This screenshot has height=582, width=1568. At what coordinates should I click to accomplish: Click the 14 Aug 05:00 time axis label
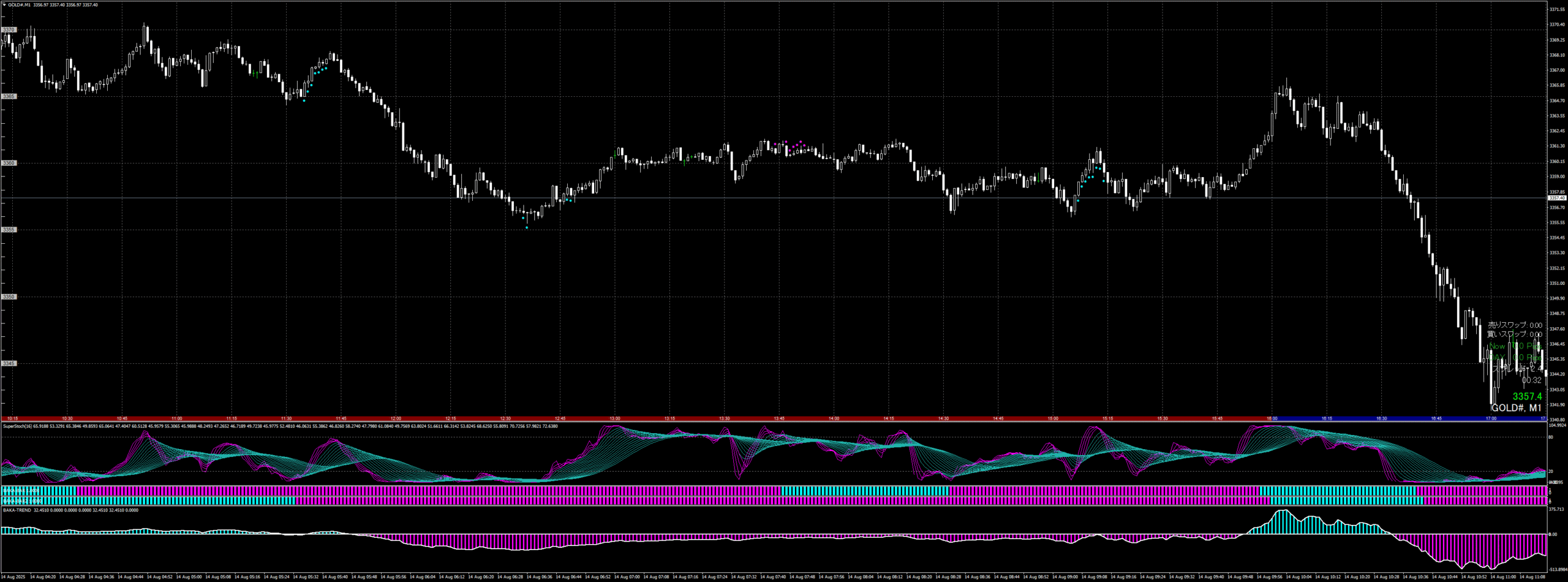click(x=189, y=577)
